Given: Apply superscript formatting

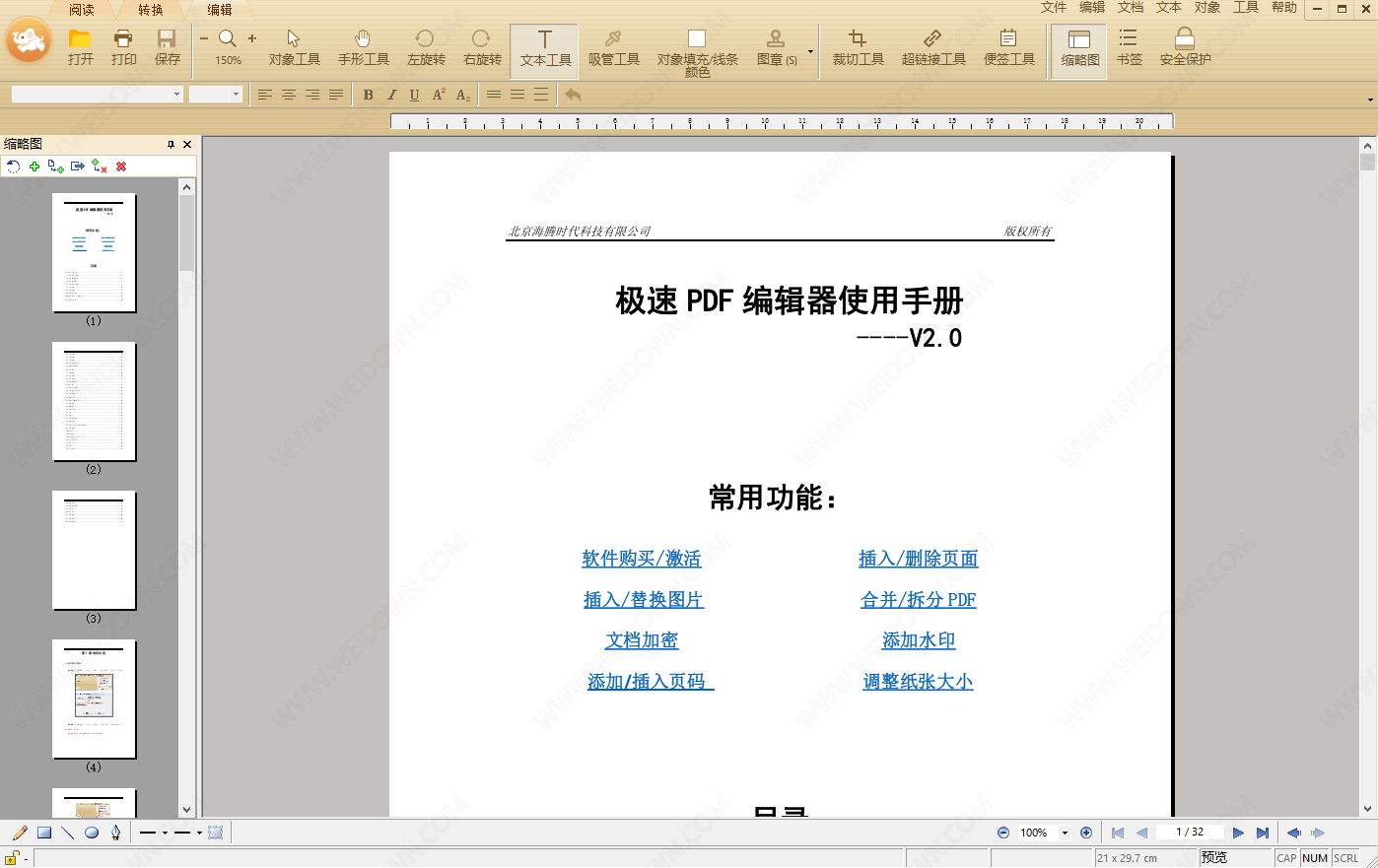Looking at the screenshot, I should pos(439,95).
